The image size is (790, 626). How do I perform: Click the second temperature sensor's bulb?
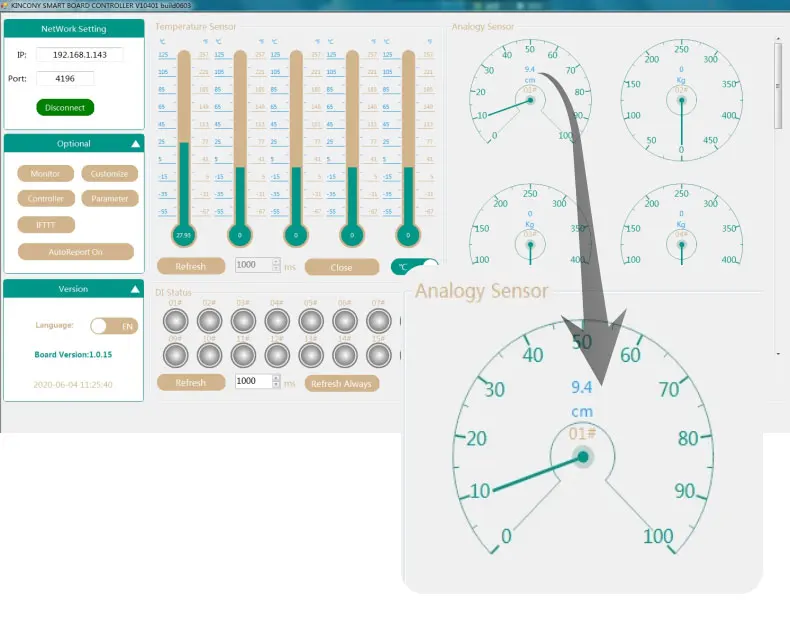240,235
